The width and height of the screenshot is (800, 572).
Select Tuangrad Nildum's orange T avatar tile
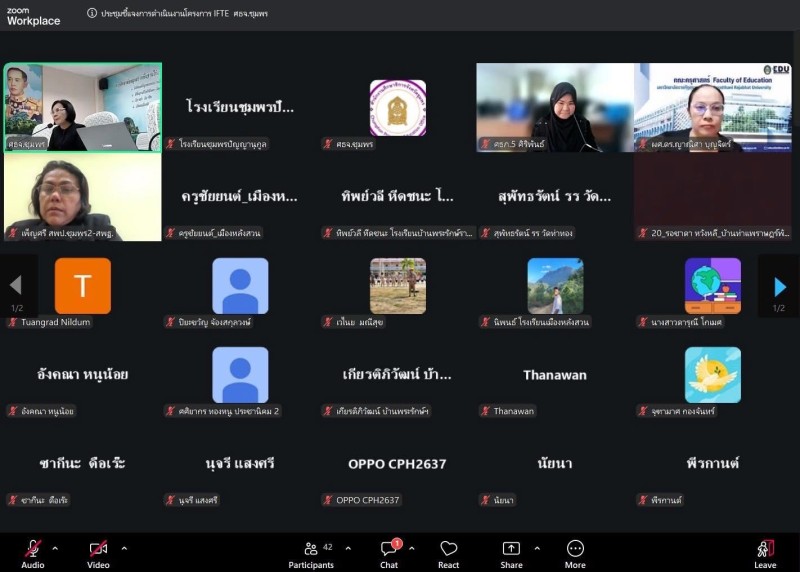point(83,286)
